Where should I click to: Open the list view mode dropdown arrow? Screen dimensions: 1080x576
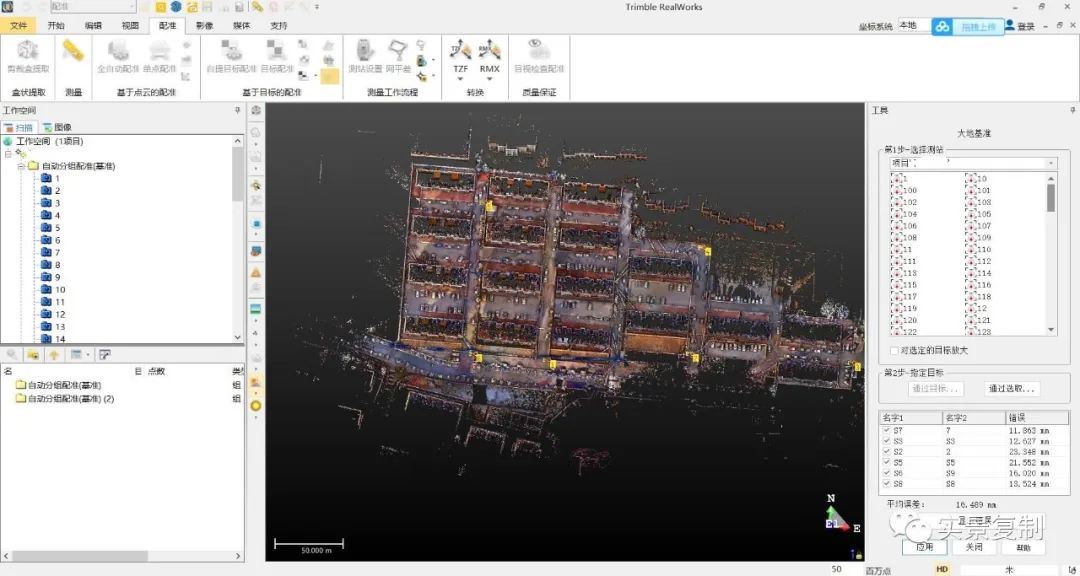[88, 354]
